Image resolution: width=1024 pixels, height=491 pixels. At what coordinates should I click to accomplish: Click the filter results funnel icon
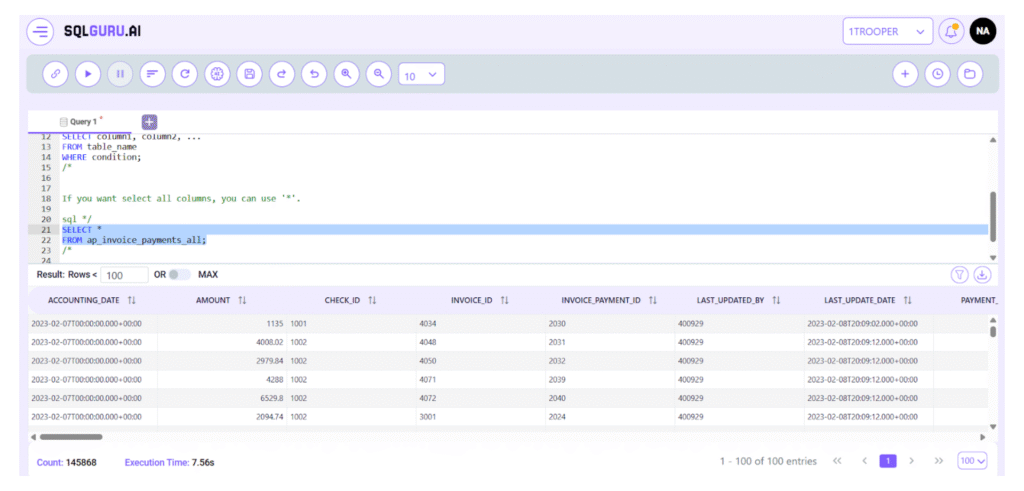click(959, 275)
